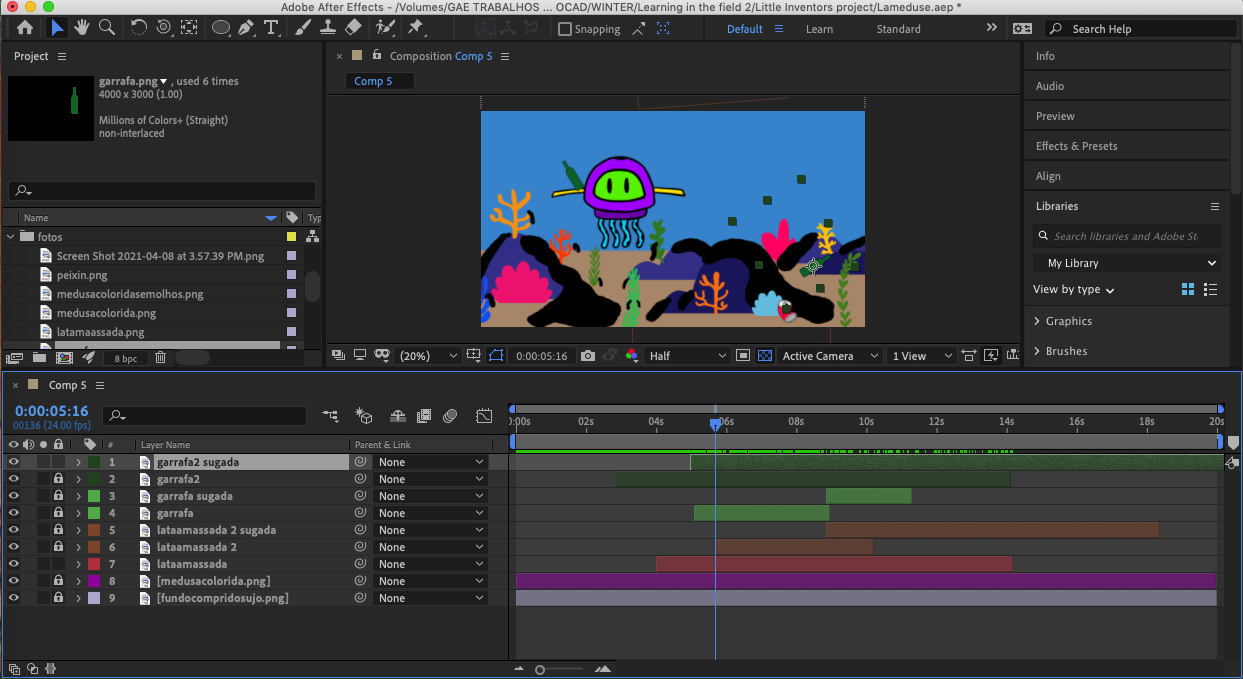Delete selected item with trash icon
This screenshot has height=679, width=1243.
160,357
